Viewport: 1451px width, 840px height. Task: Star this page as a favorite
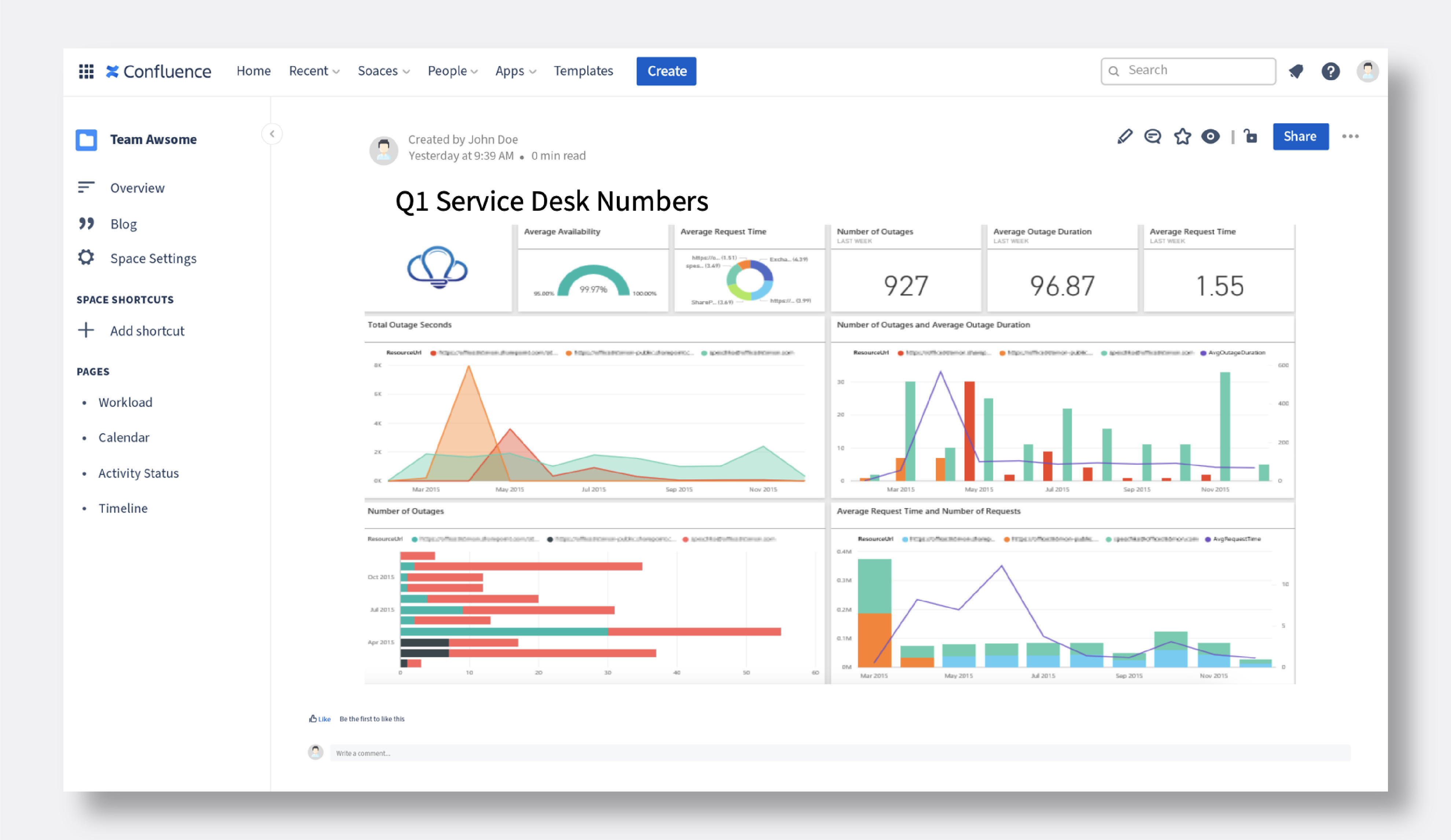(1182, 136)
